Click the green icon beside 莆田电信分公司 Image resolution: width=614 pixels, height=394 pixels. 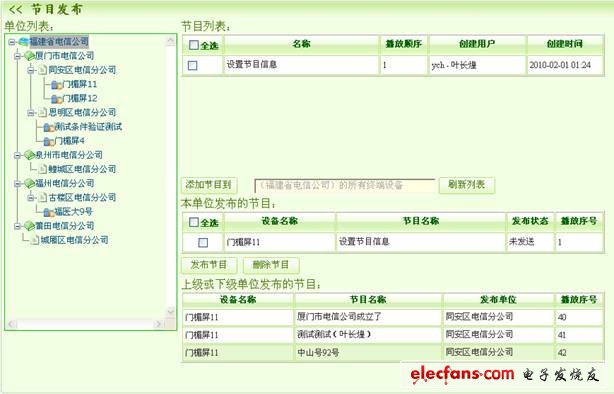point(29,226)
